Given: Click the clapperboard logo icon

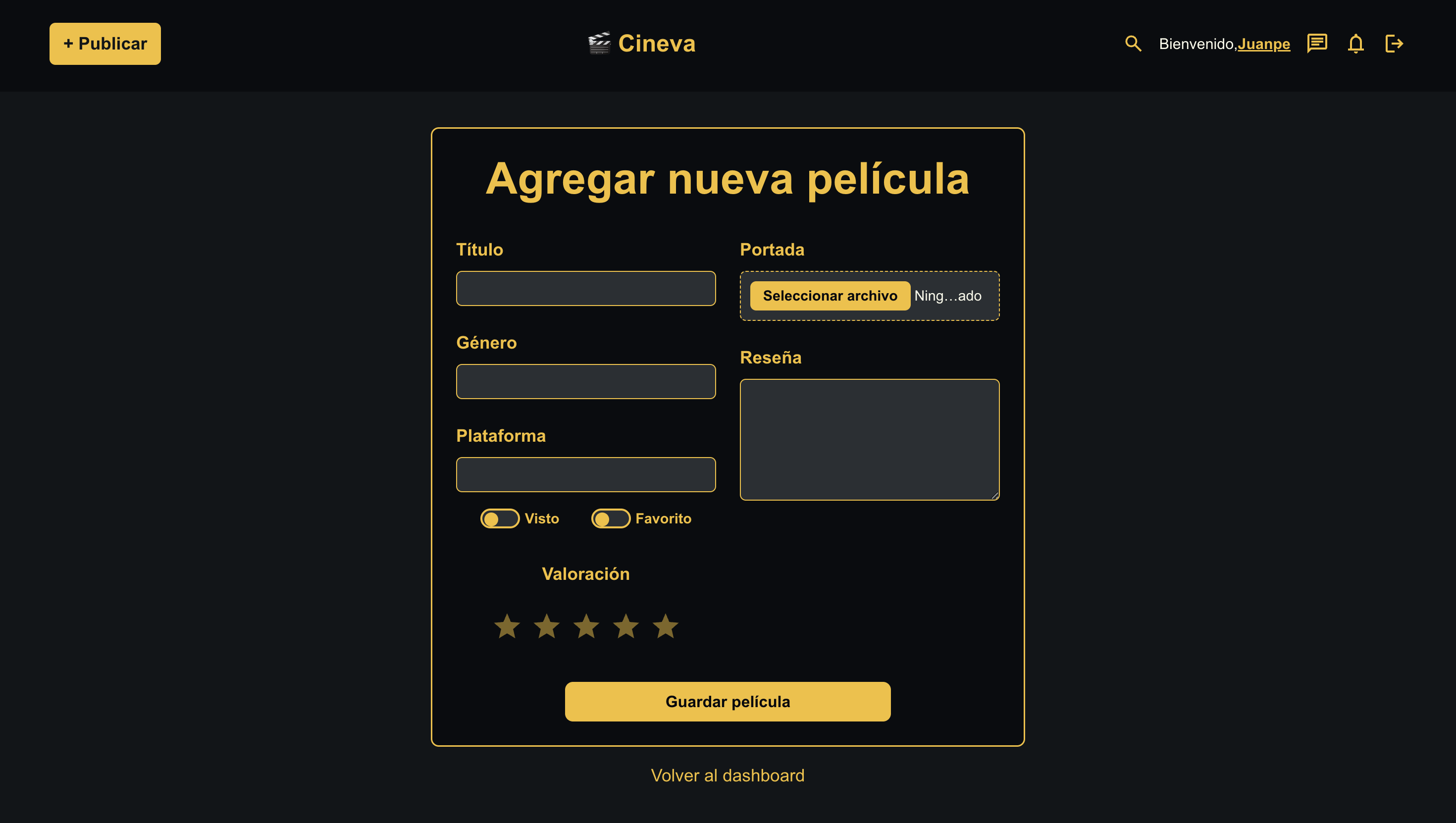Looking at the screenshot, I should tap(599, 44).
